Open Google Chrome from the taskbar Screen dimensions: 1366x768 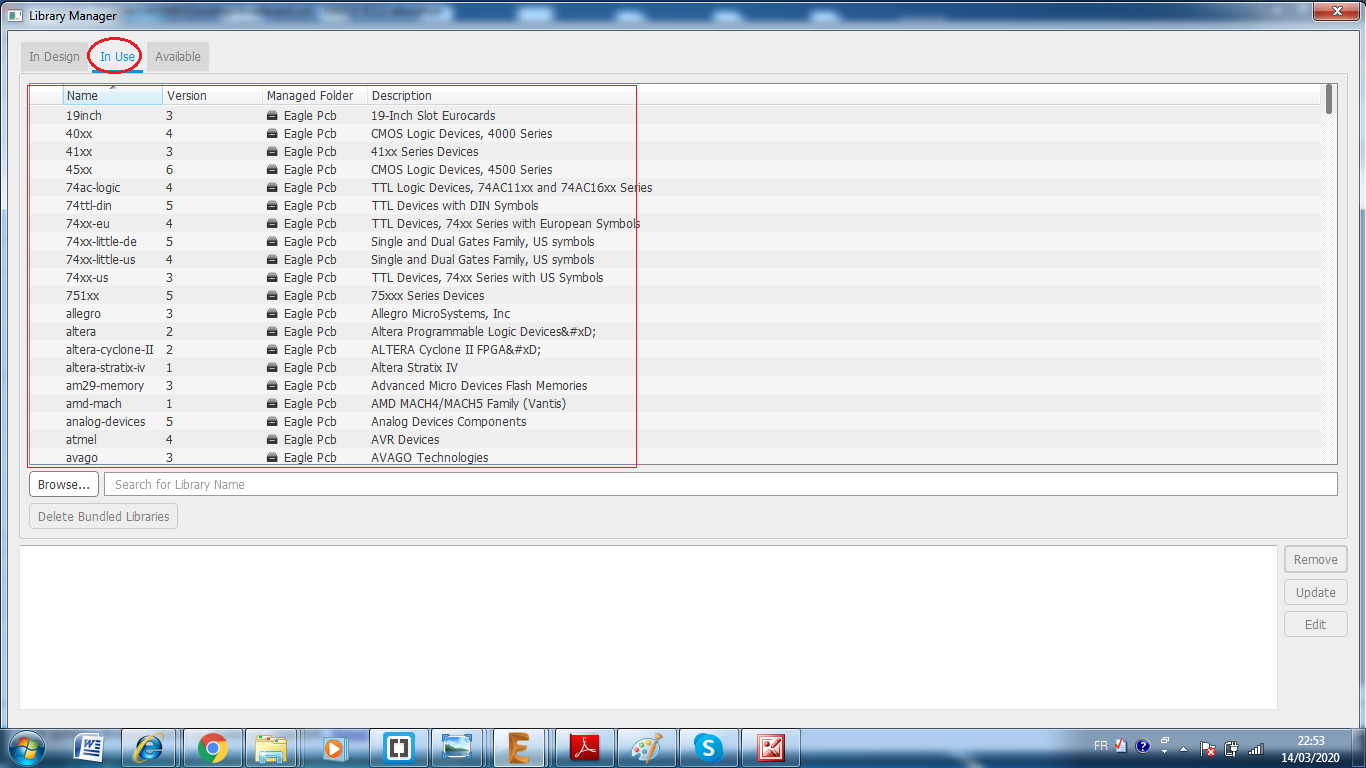212,748
